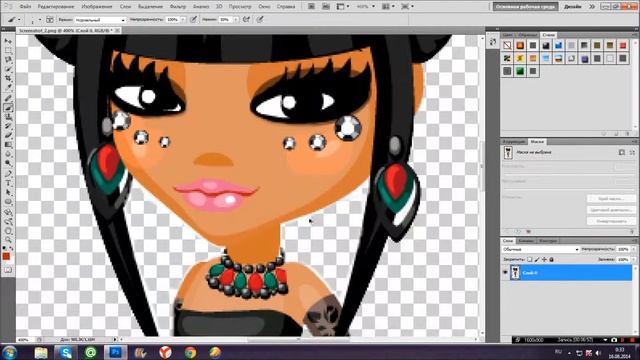
Task: Select the Crop tool
Action: tap(8, 78)
